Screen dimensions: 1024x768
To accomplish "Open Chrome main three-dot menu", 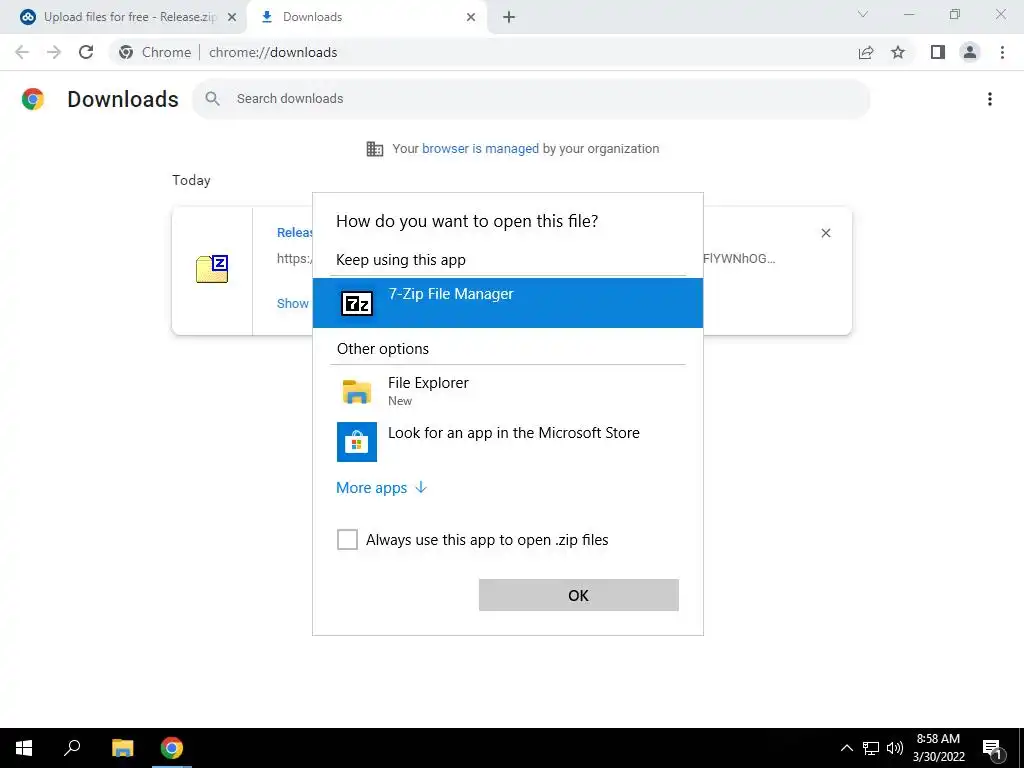I will (x=1002, y=52).
